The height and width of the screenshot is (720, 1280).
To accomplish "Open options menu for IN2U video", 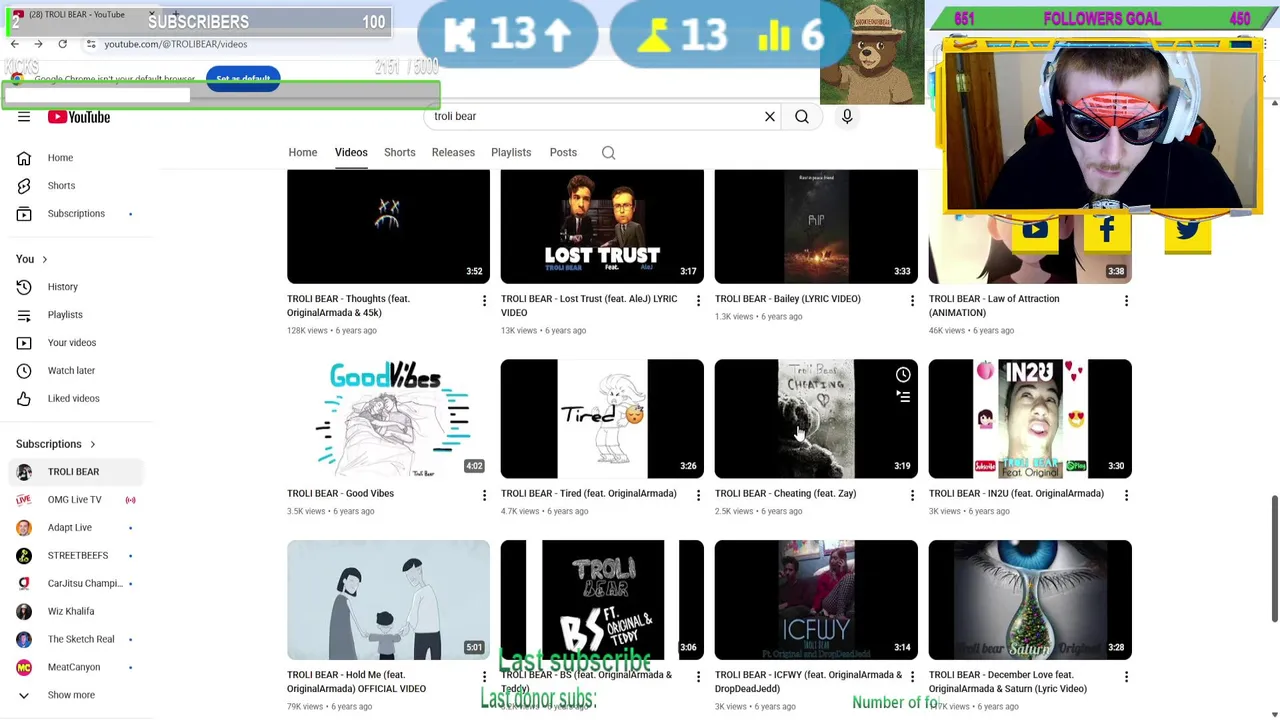I will (1126, 495).
